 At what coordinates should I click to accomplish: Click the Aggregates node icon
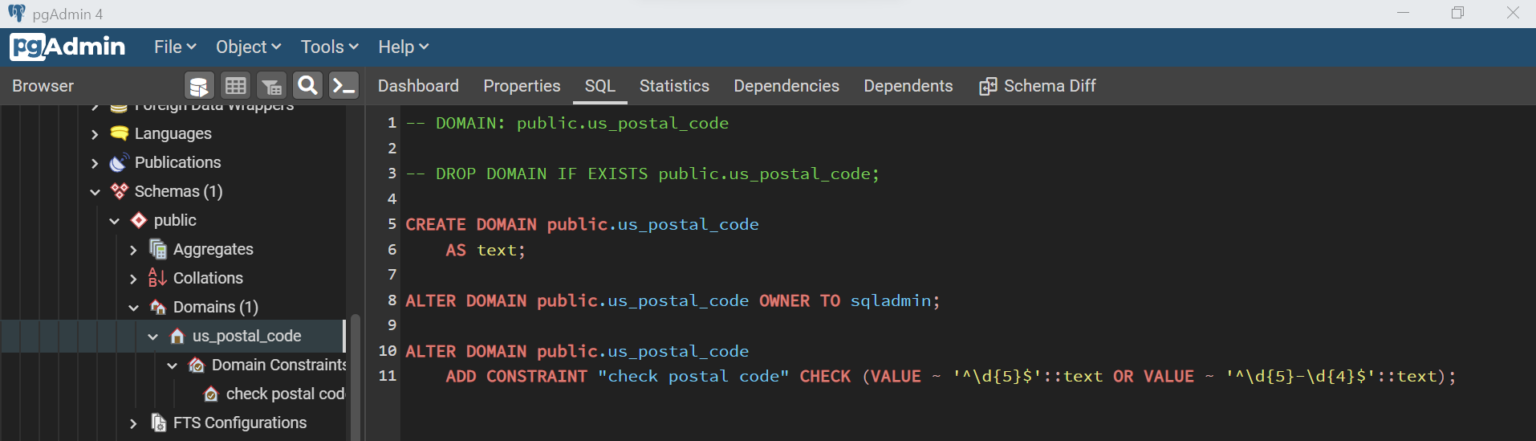pos(158,249)
